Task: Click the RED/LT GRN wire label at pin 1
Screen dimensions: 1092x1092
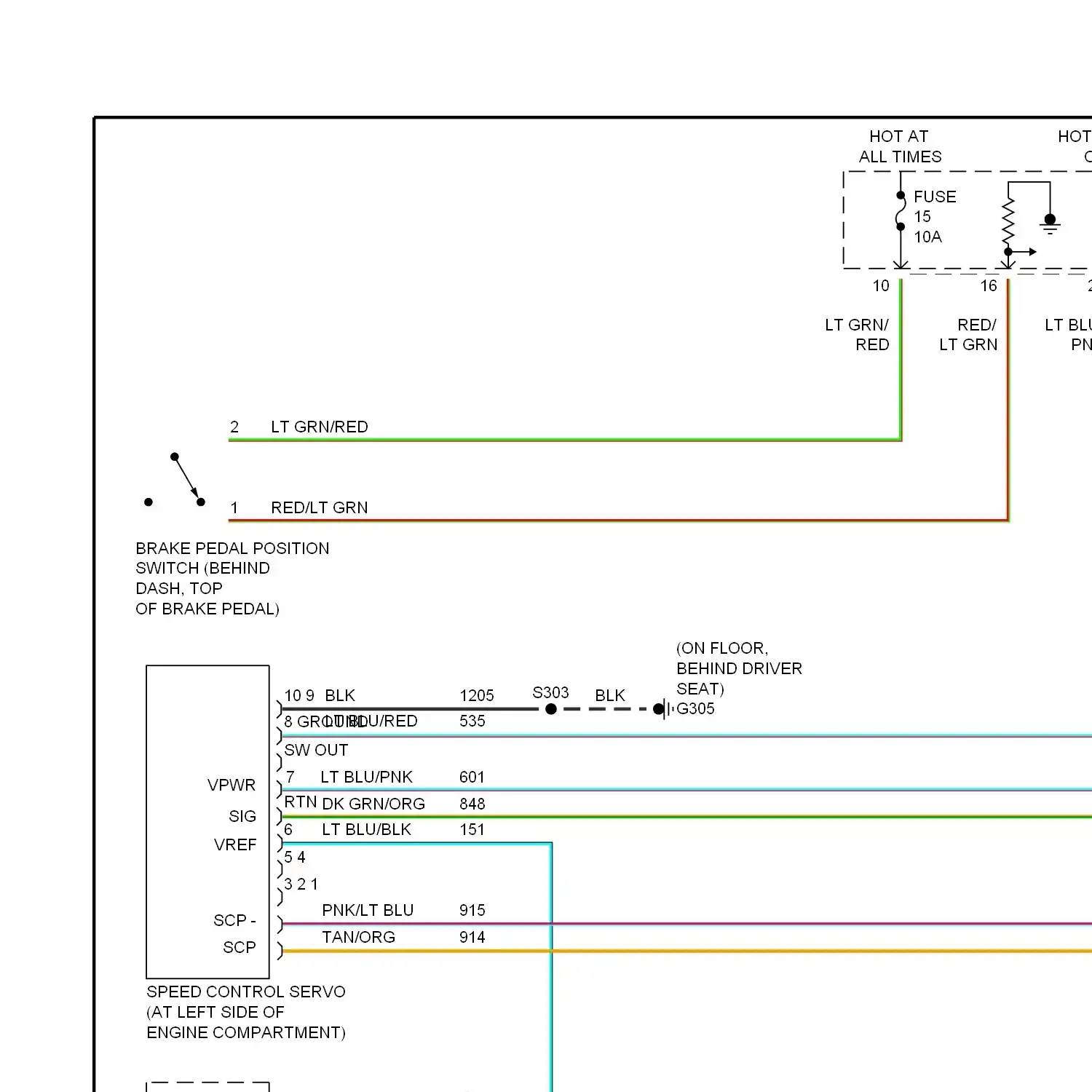Action: point(320,508)
